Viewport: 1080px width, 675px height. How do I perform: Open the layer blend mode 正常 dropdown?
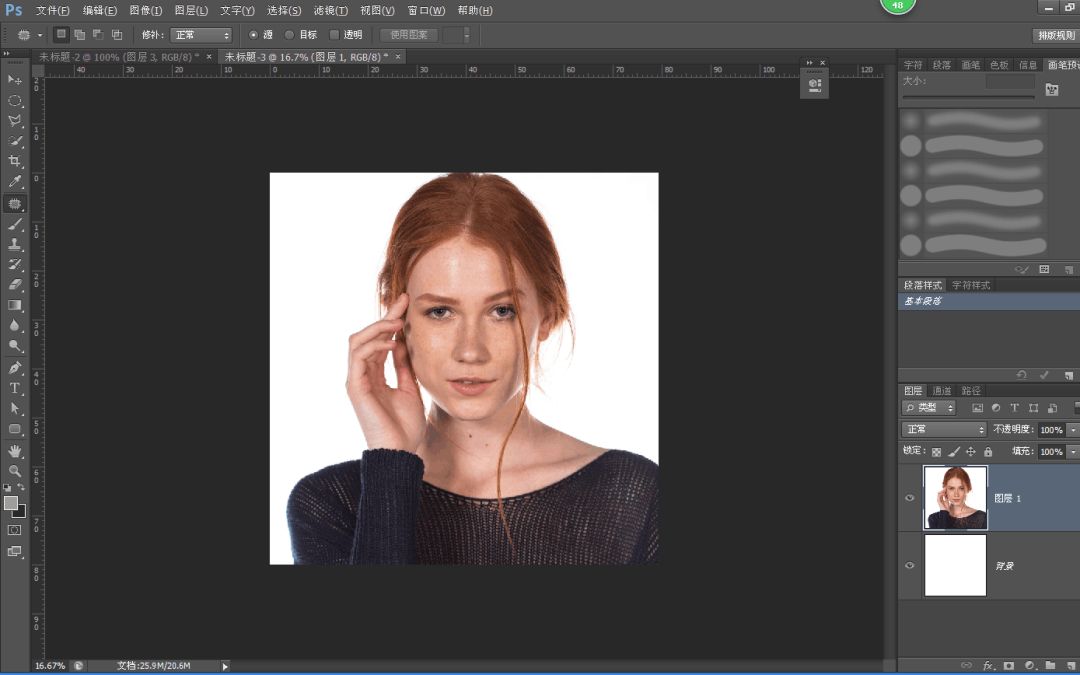(943, 429)
